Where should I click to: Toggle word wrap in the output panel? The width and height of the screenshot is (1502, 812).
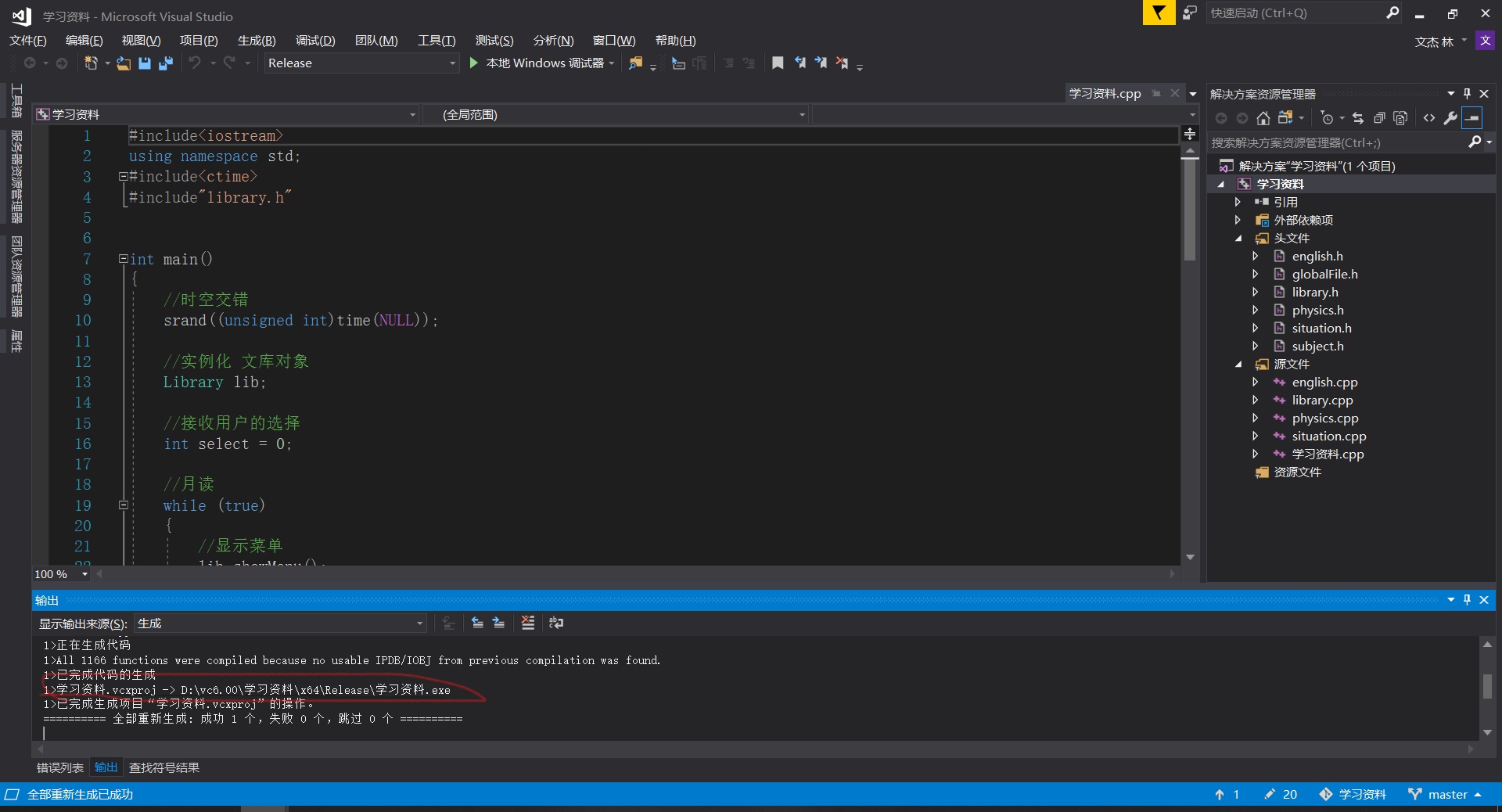click(x=555, y=623)
